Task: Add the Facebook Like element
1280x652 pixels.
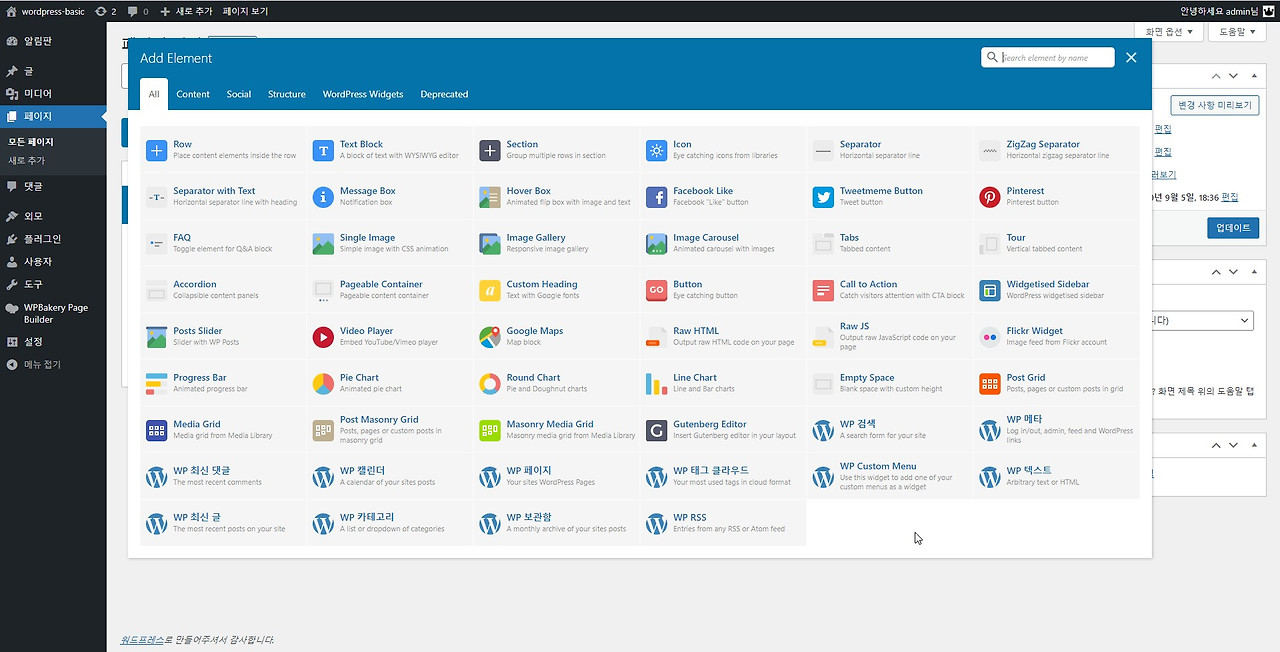Action: 723,197
